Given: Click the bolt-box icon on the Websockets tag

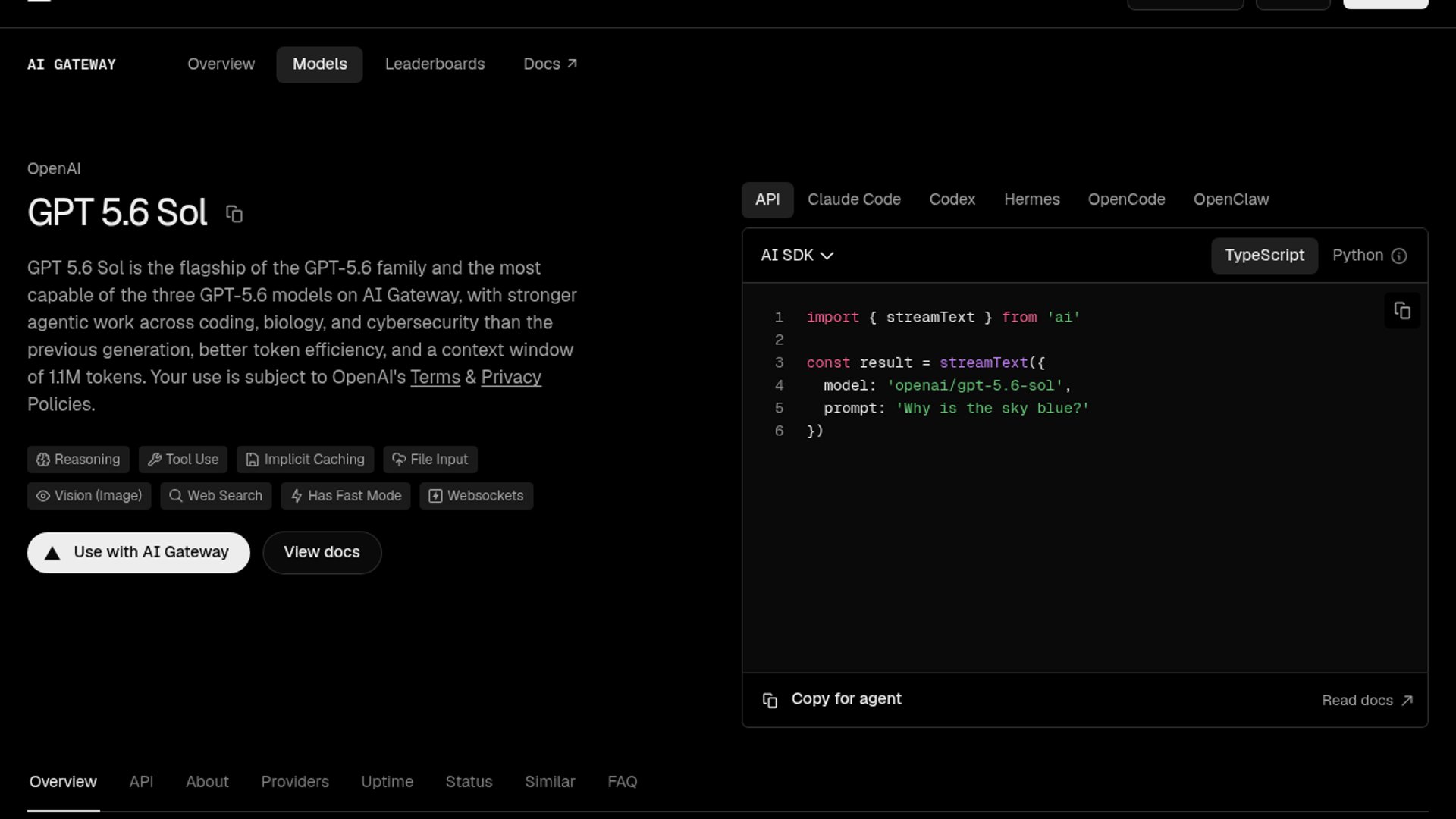Looking at the screenshot, I should coord(435,496).
